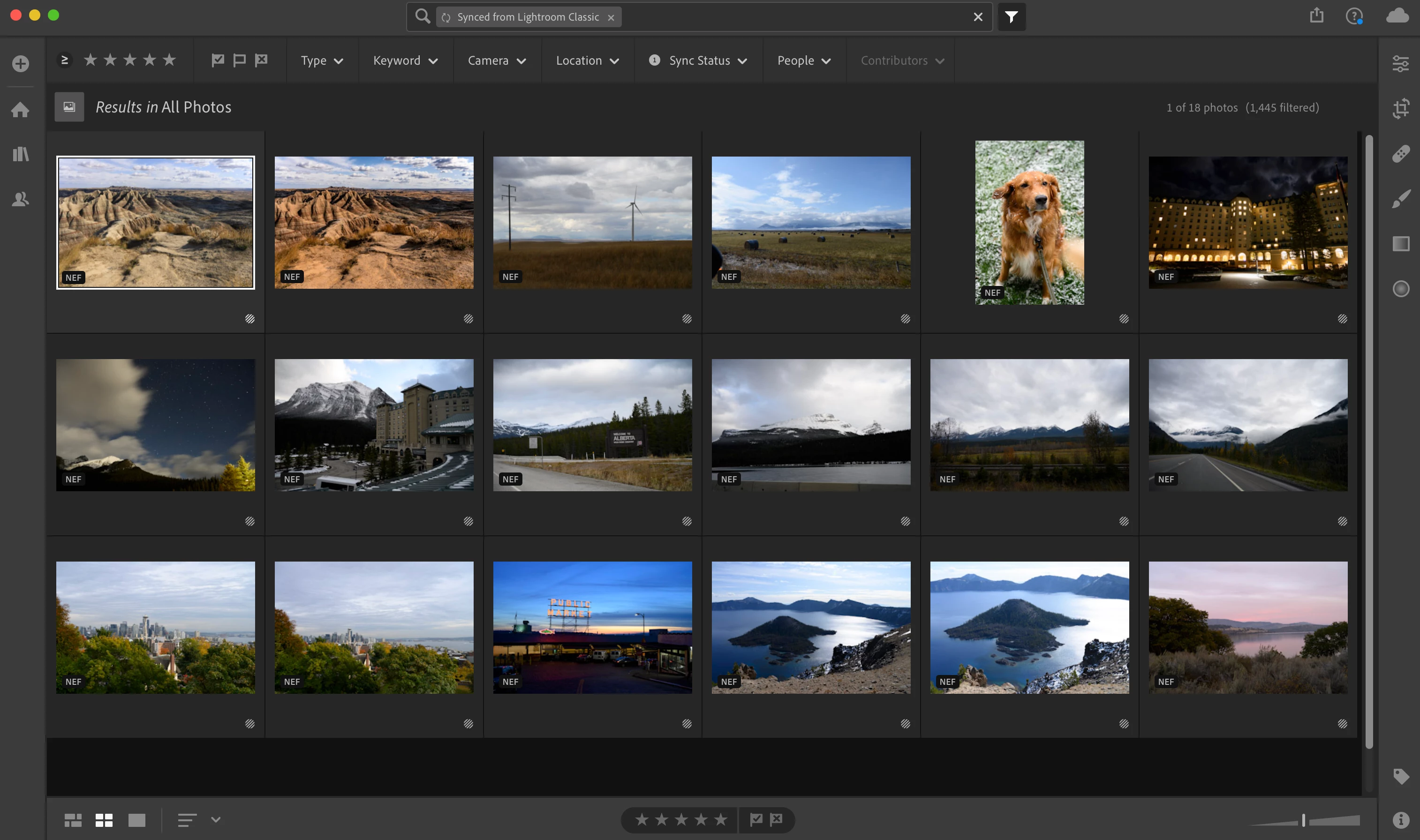Select the Healing Brush tool
The width and height of the screenshot is (1420, 840).
coord(1400,153)
